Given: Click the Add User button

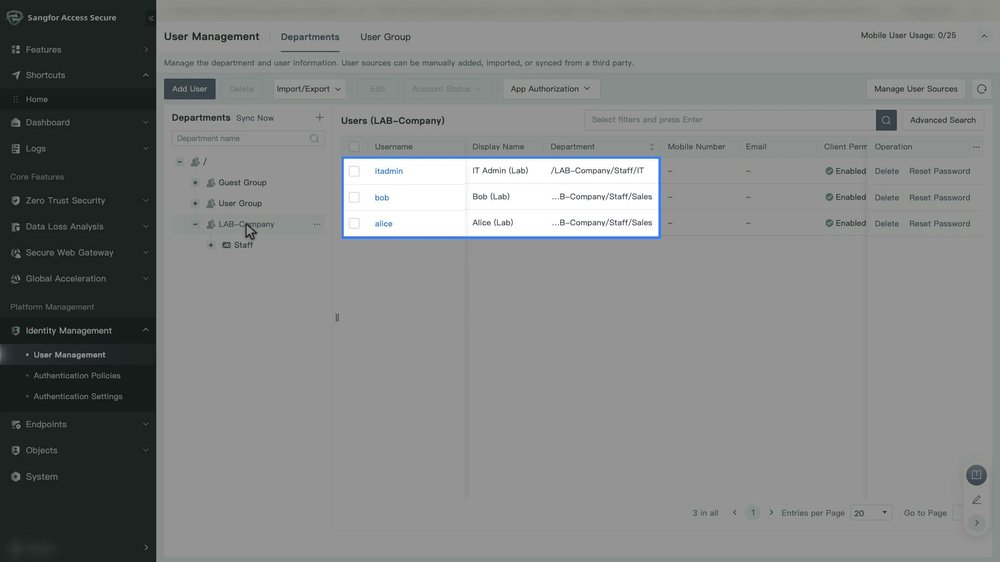Looking at the screenshot, I should pos(189,89).
